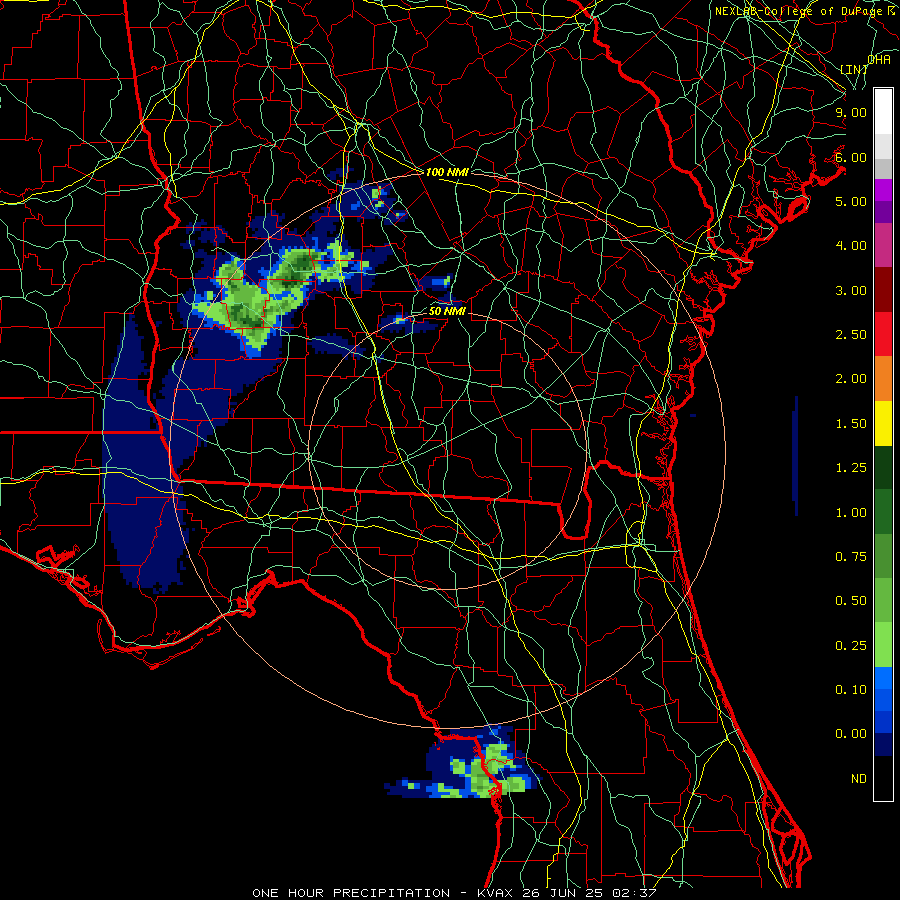Click the 'ND' legend label
Viewport: 900px width, 900px height.
859,779
